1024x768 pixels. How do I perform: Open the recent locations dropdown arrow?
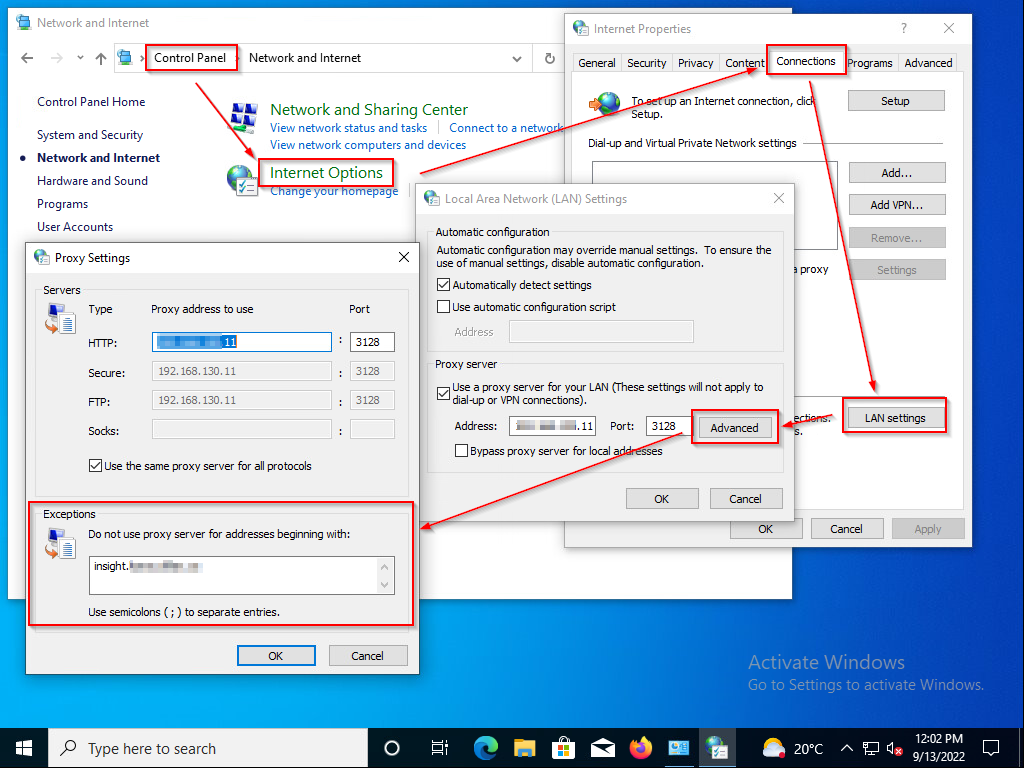(x=80, y=58)
